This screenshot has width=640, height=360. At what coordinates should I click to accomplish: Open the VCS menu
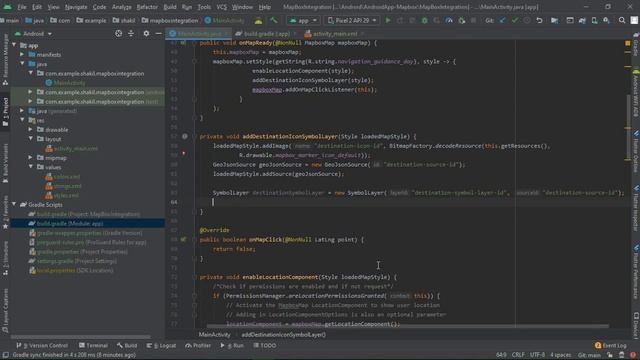222,7
